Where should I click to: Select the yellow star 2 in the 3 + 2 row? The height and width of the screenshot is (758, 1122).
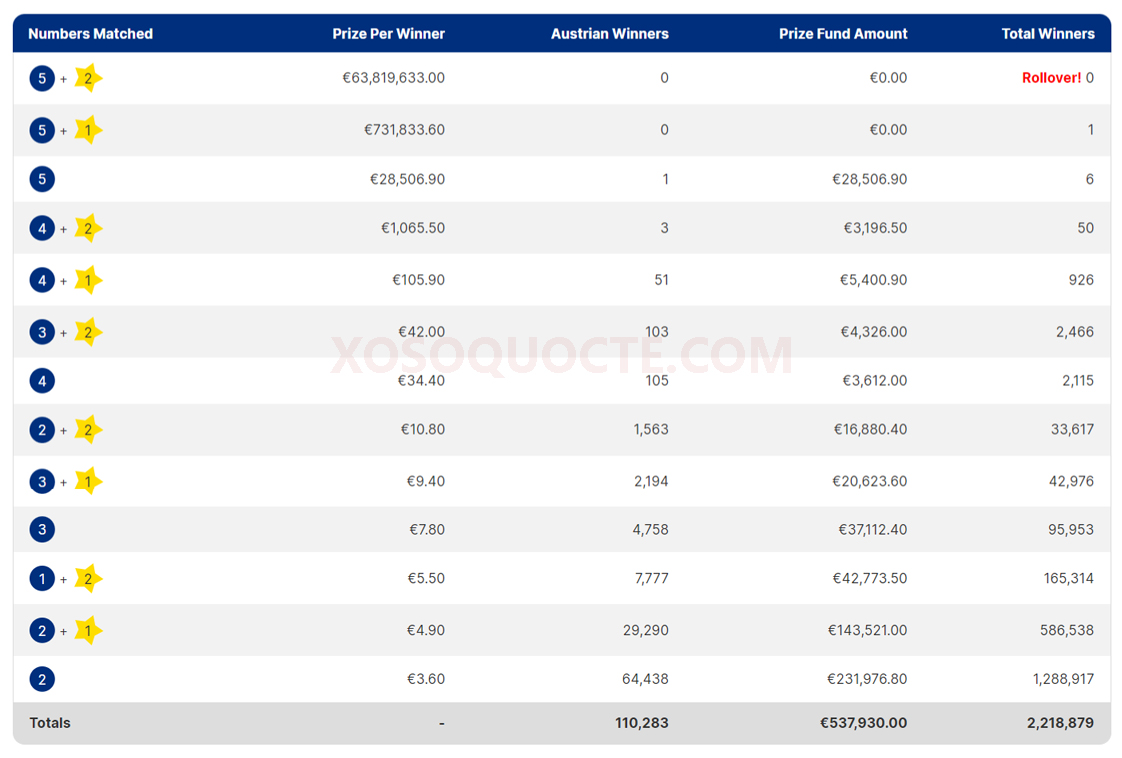point(88,332)
